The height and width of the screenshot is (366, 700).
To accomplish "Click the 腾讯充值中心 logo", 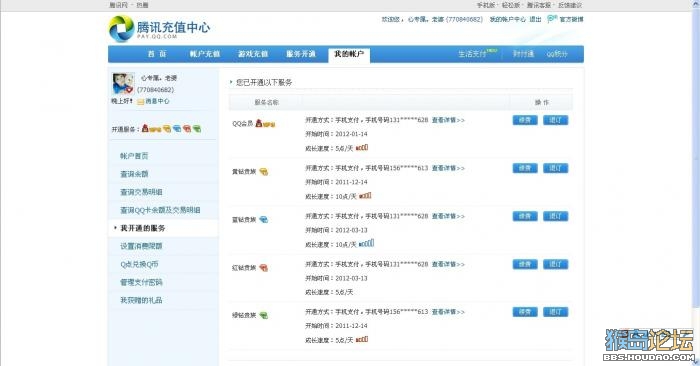I will click(x=159, y=29).
